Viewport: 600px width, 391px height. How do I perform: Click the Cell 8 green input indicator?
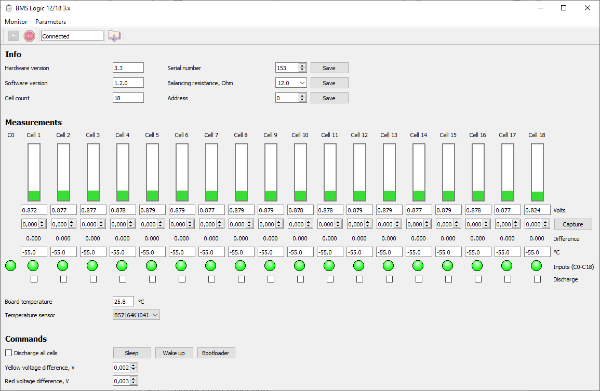pyautogui.click(x=241, y=266)
